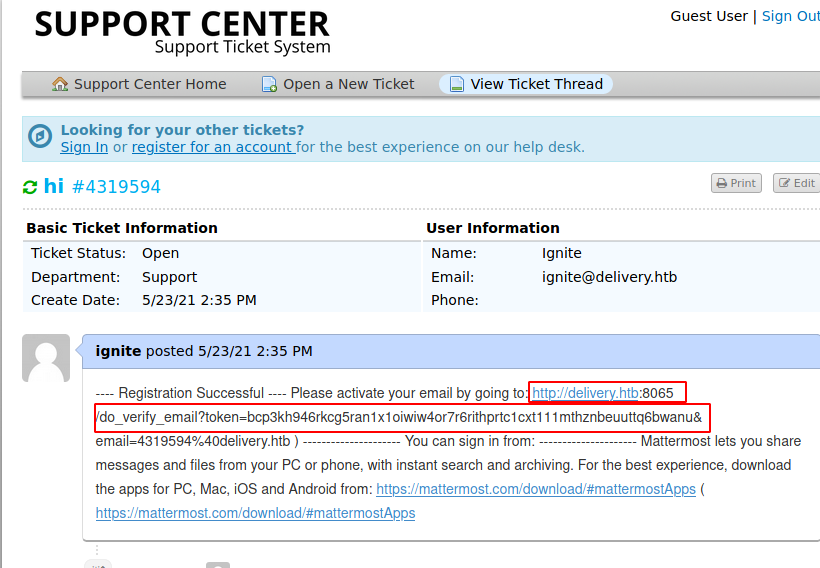820x568 pixels.
Task: Select Open a New Ticket tab
Action: click(x=348, y=84)
